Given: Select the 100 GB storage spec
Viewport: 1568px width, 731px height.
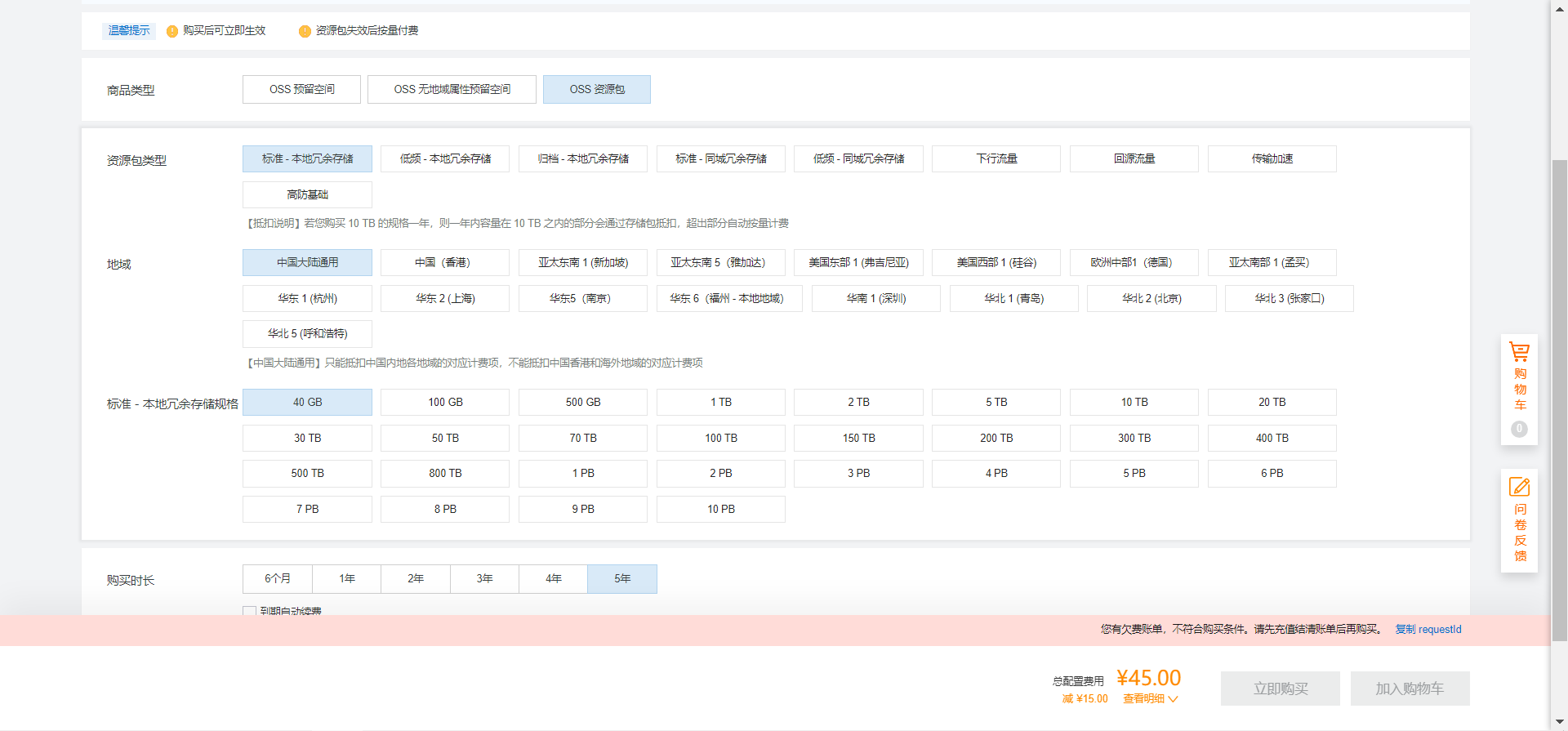Looking at the screenshot, I should click(445, 403).
